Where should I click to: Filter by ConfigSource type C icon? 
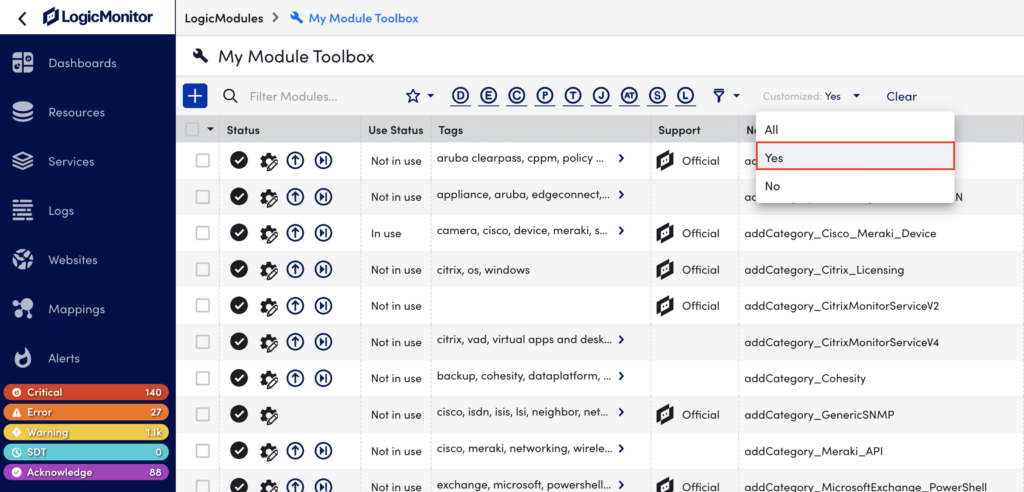click(517, 96)
